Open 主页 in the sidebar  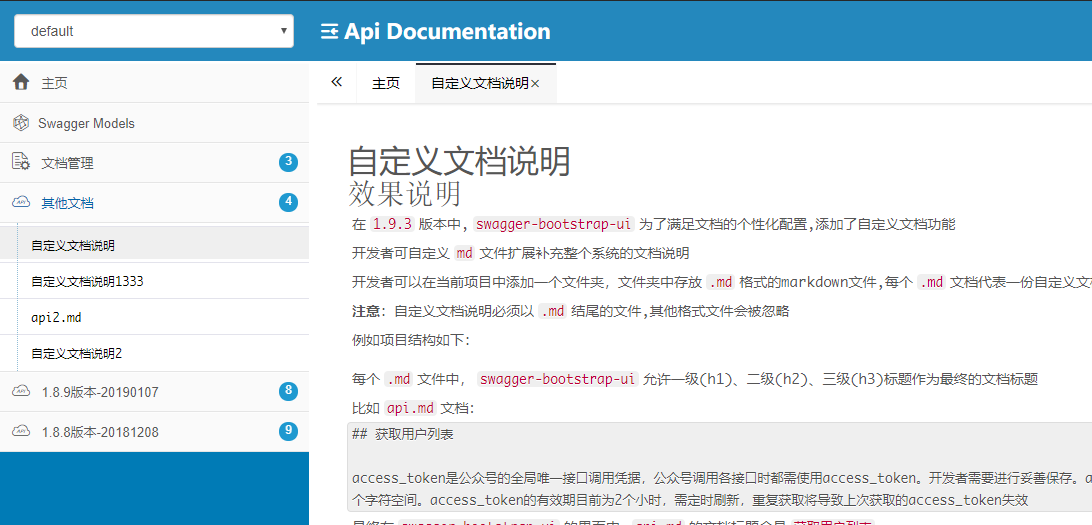[x=154, y=83]
